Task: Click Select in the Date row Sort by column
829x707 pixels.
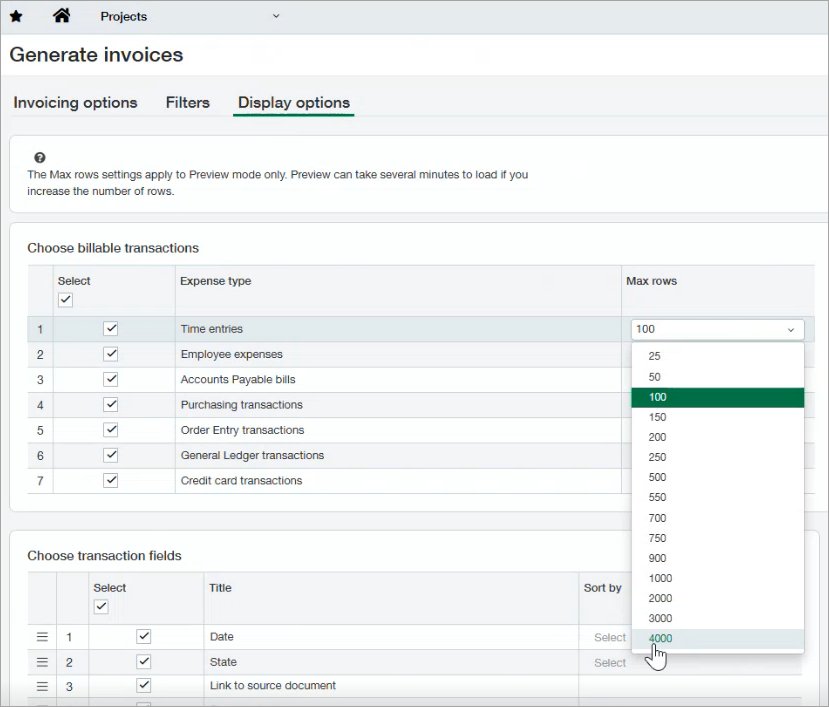Action: [610, 637]
